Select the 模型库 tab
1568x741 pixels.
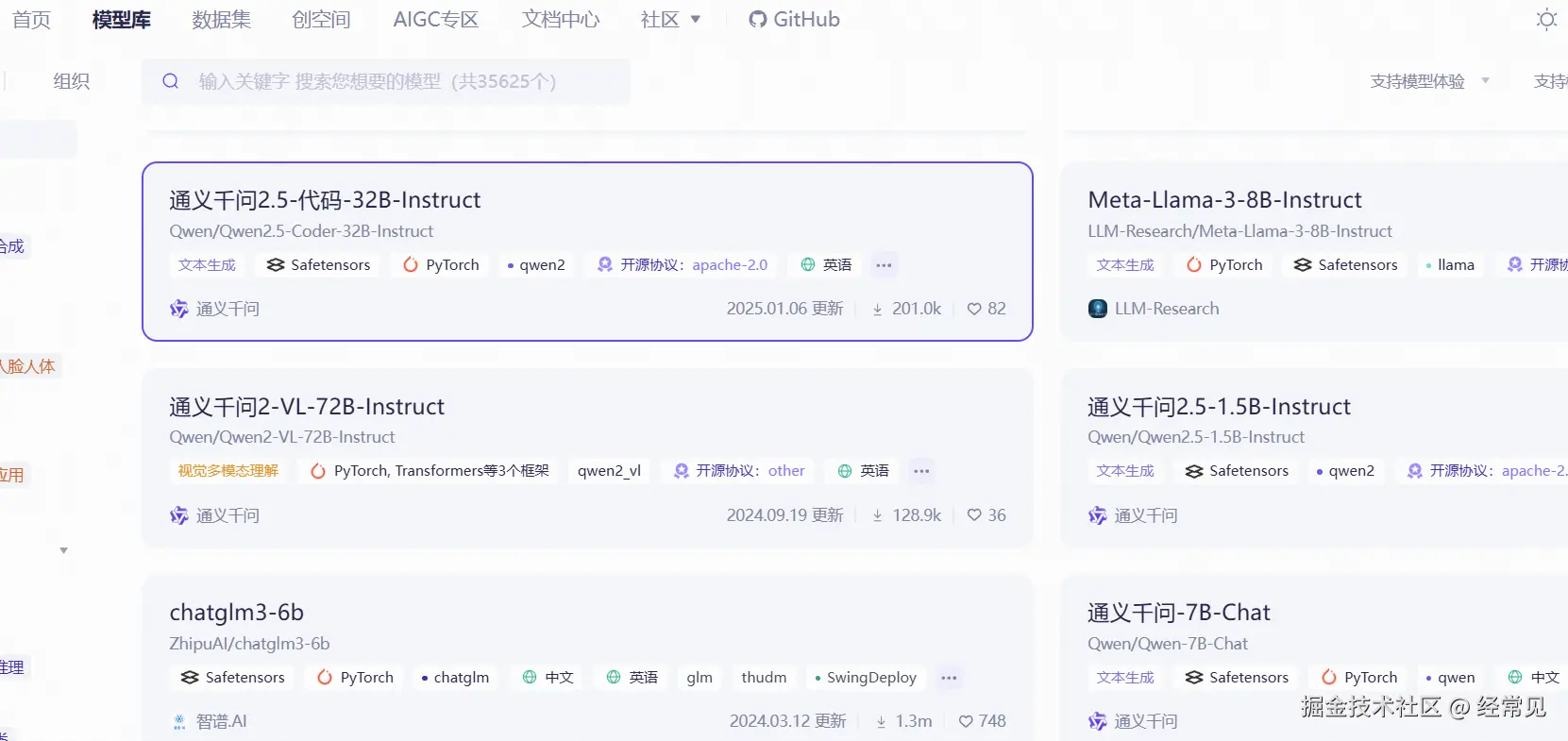[121, 19]
